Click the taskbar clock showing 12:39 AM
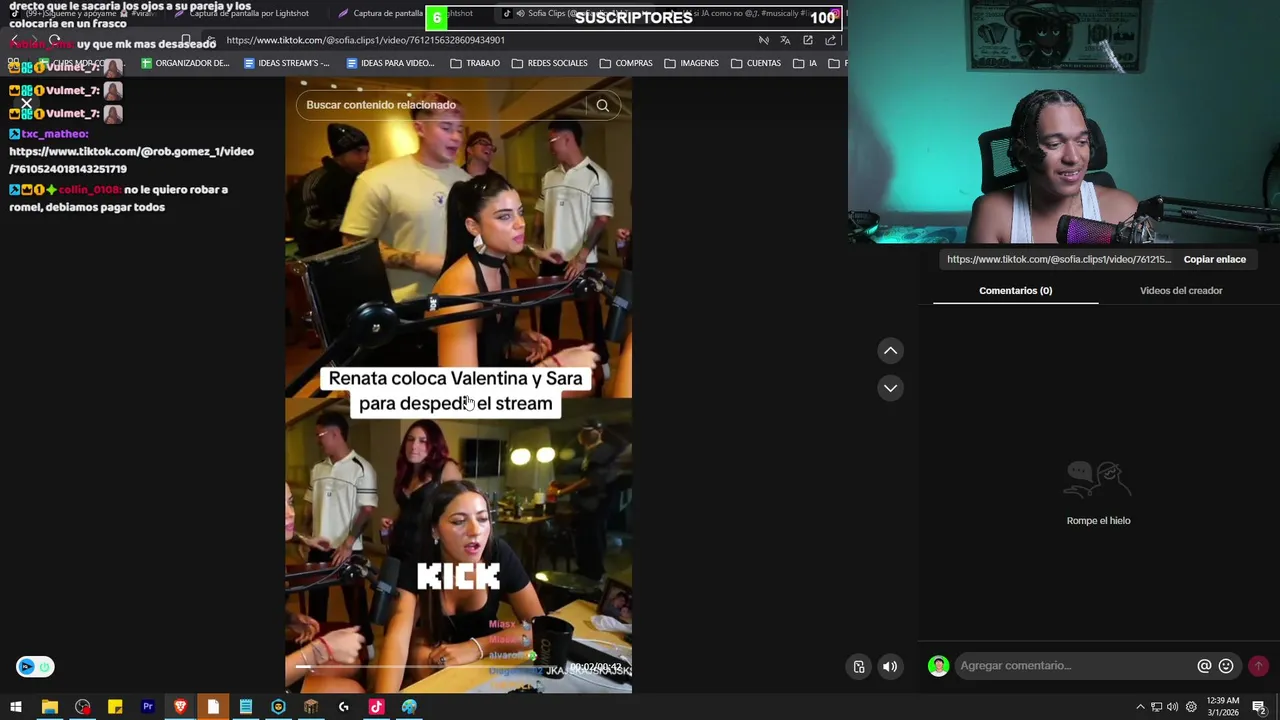This screenshot has width=1280, height=720. click(1223, 707)
